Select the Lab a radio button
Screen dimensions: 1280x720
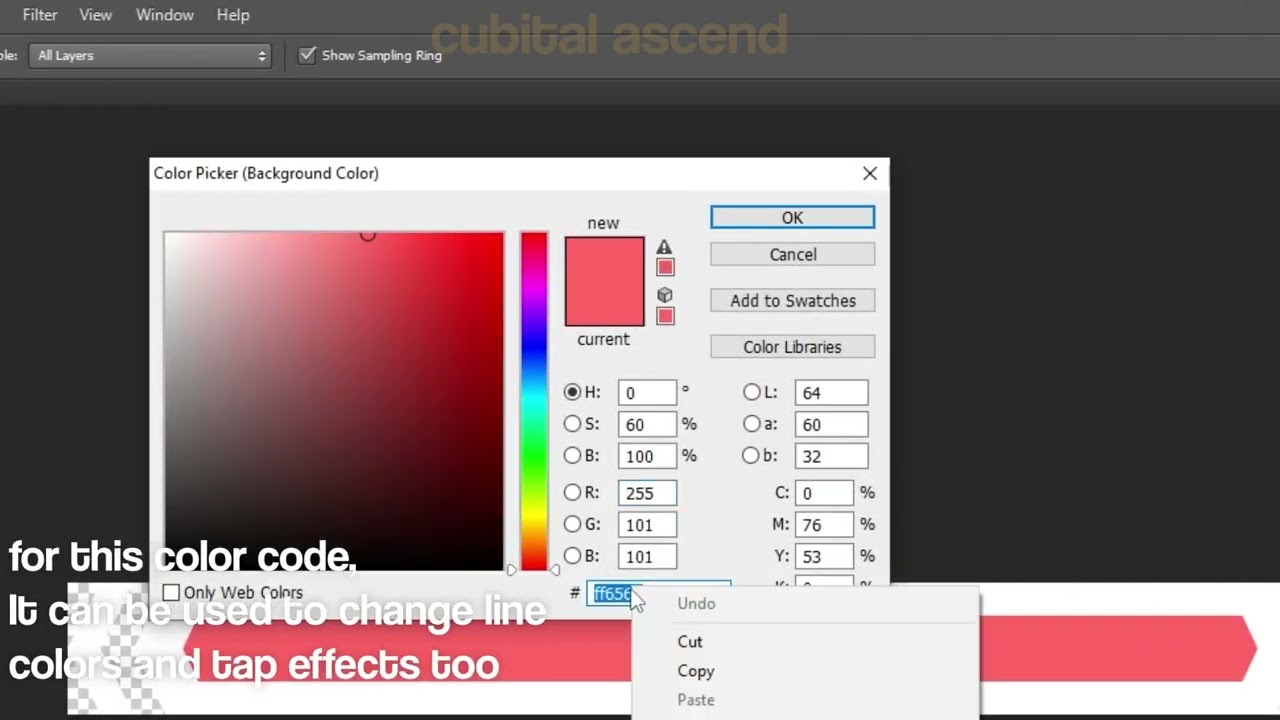pyautogui.click(x=751, y=424)
